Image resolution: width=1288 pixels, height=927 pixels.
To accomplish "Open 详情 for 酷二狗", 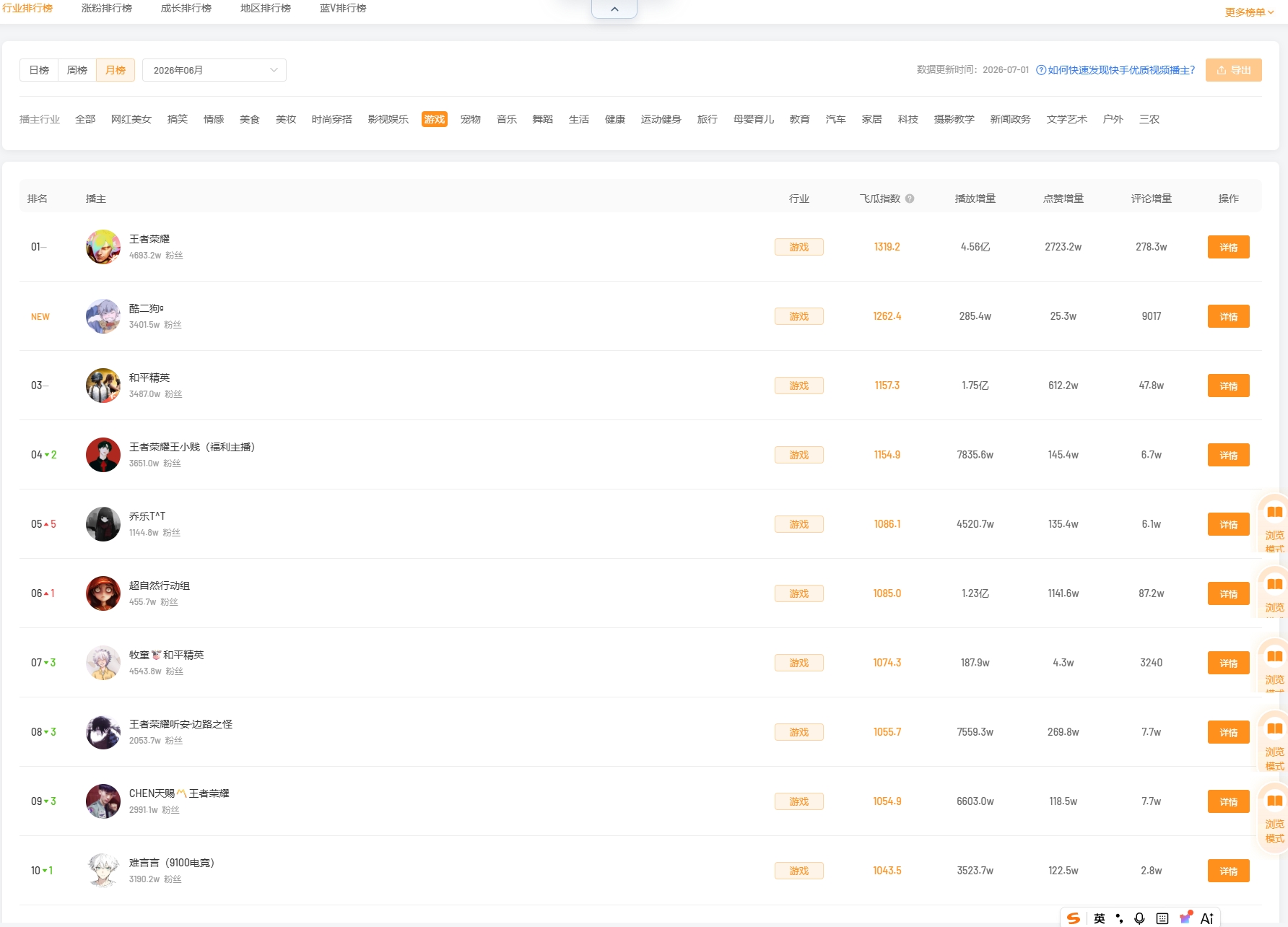I will click(x=1229, y=316).
